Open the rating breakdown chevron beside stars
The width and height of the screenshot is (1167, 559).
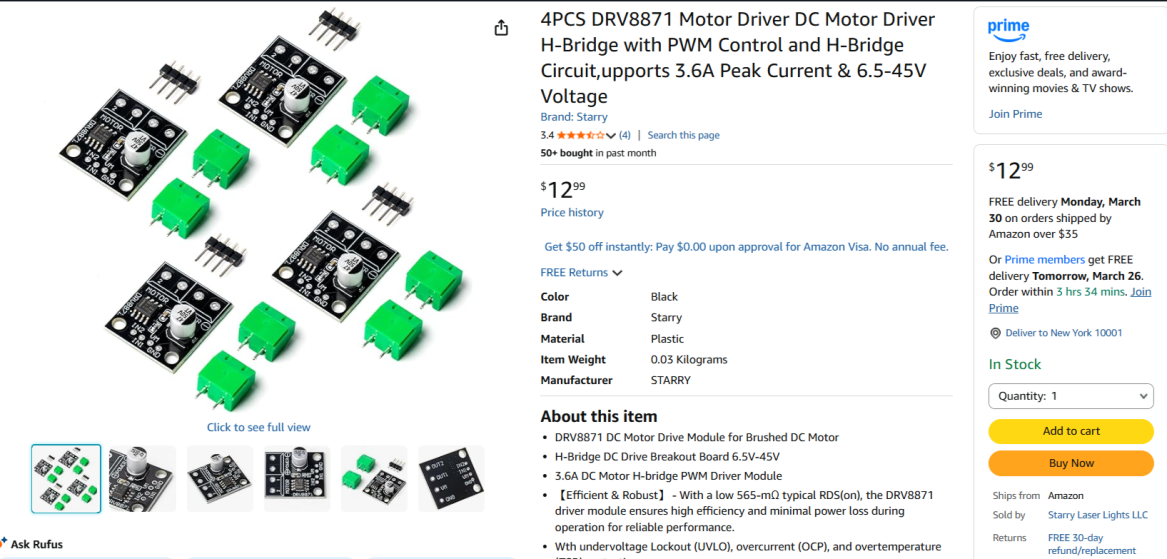click(x=611, y=135)
